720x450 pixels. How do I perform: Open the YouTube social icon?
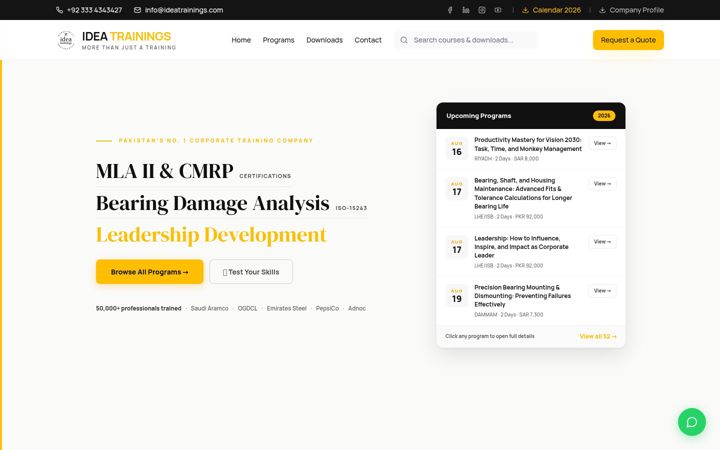click(498, 10)
